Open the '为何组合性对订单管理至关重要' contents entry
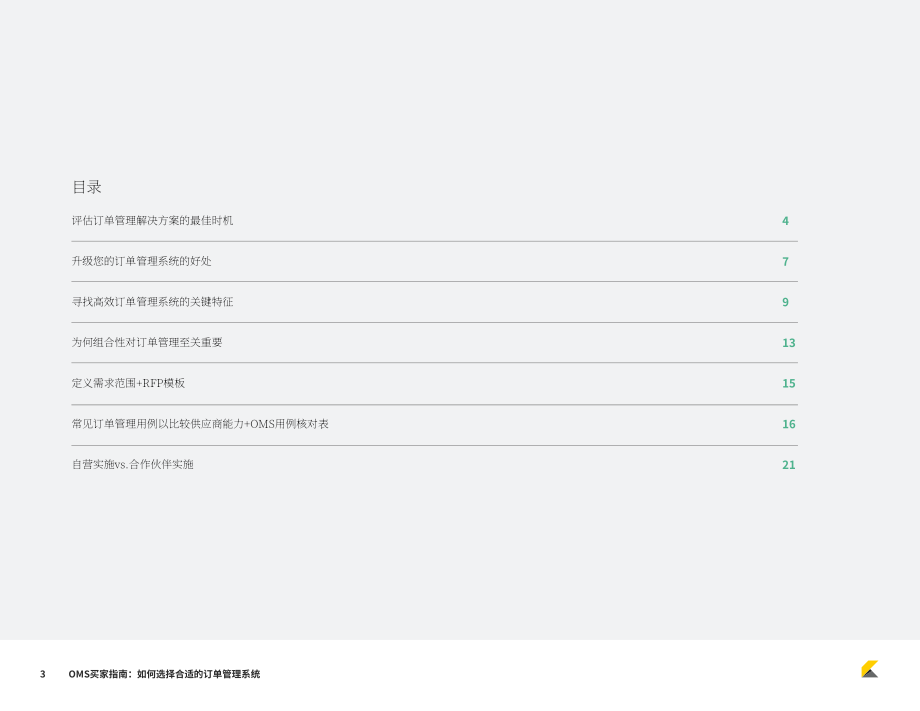The image size is (920, 711). coord(147,342)
